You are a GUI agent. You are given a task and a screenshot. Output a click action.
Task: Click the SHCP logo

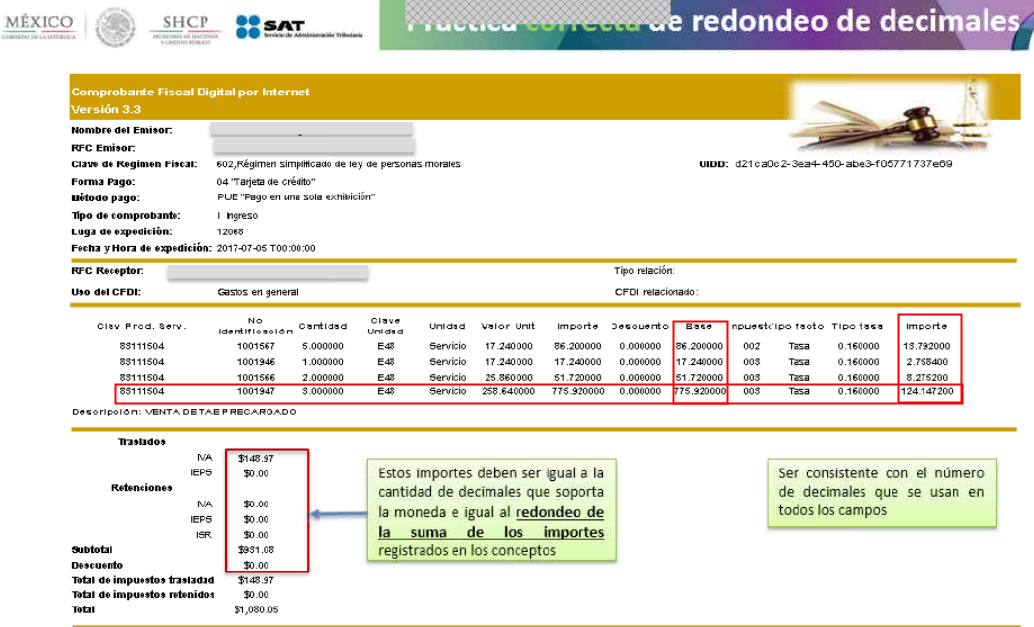(185, 29)
